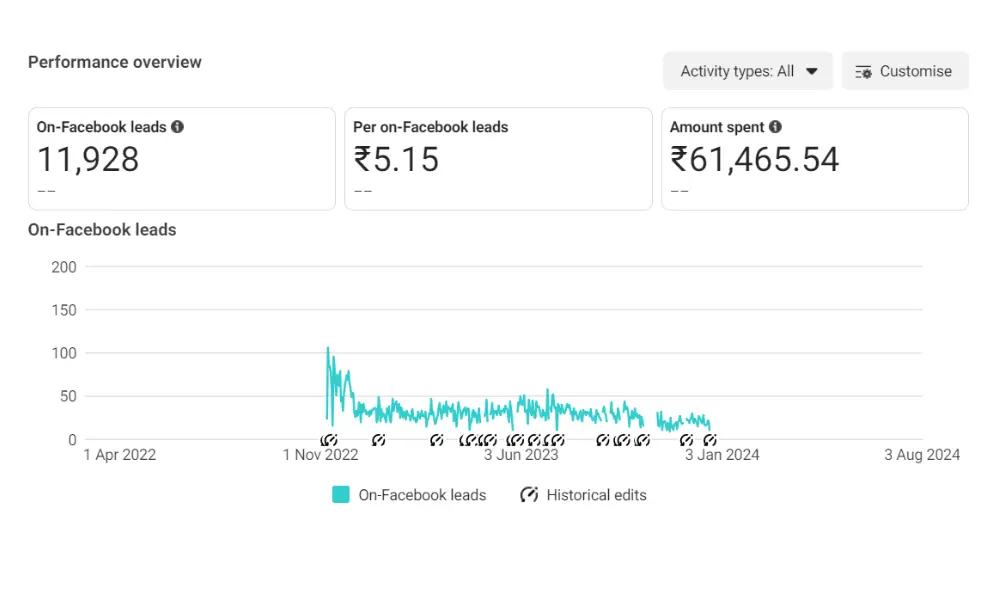Select the Per on-Facebook leads card
Viewport: 1000px width, 600px height.
pos(498,159)
